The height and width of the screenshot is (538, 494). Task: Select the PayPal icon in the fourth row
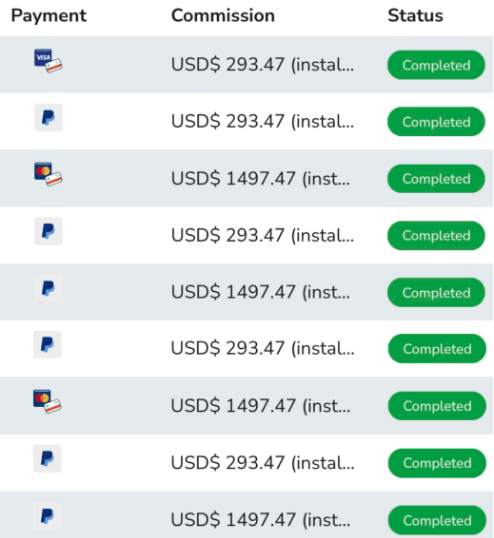point(48,231)
